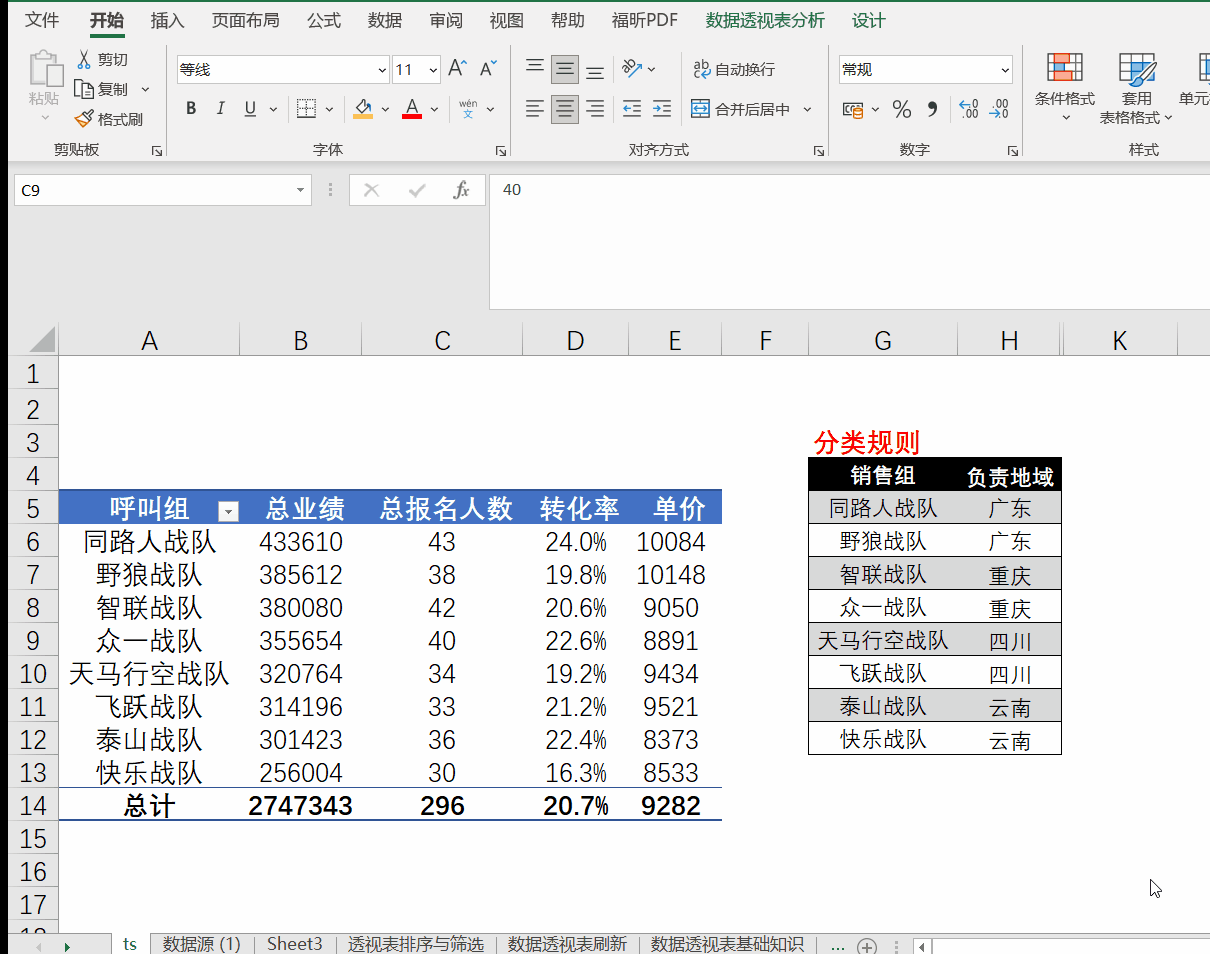1210x954 pixels.
Task: Decrease decimal places
Action: click(998, 109)
